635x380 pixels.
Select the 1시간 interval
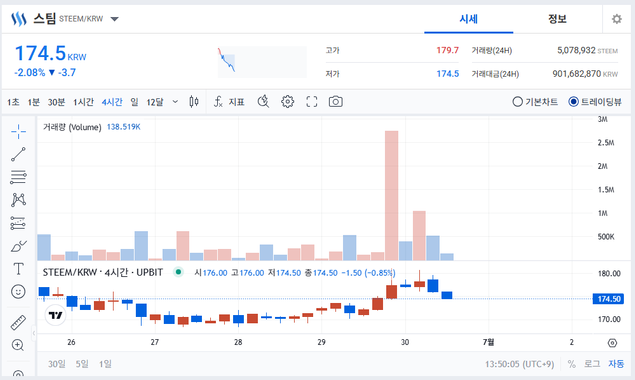pos(83,102)
